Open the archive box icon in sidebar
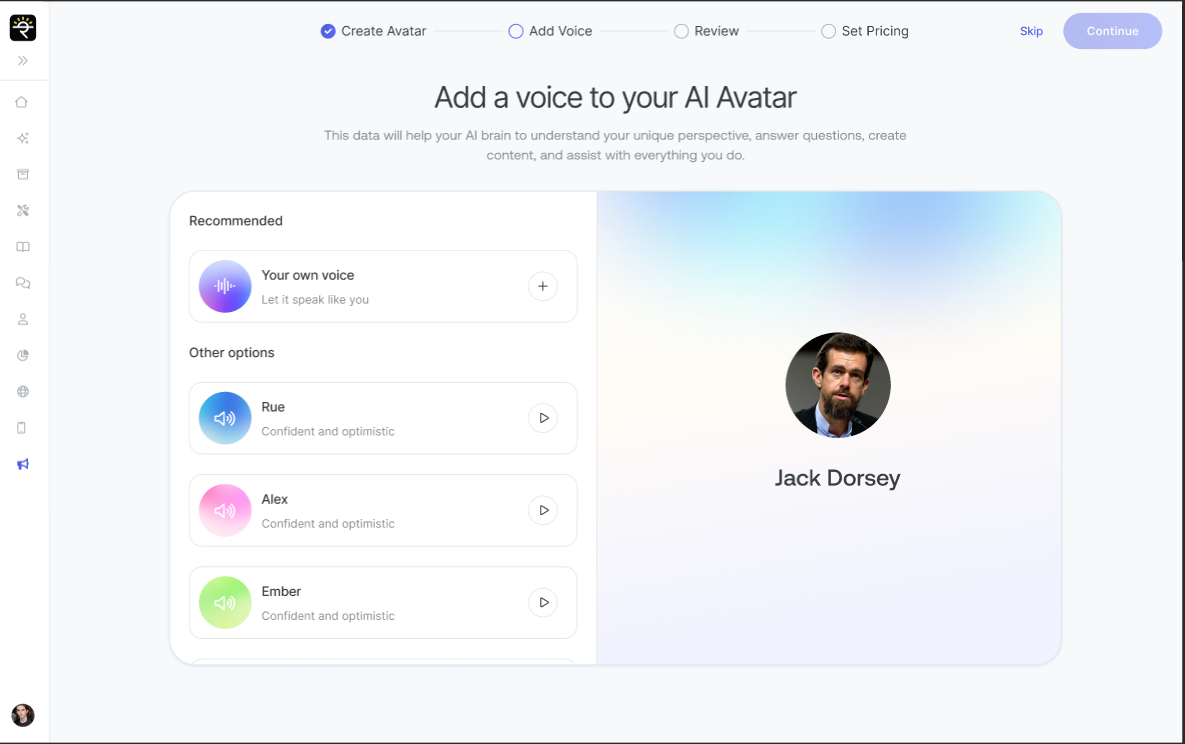 click(23, 175)
